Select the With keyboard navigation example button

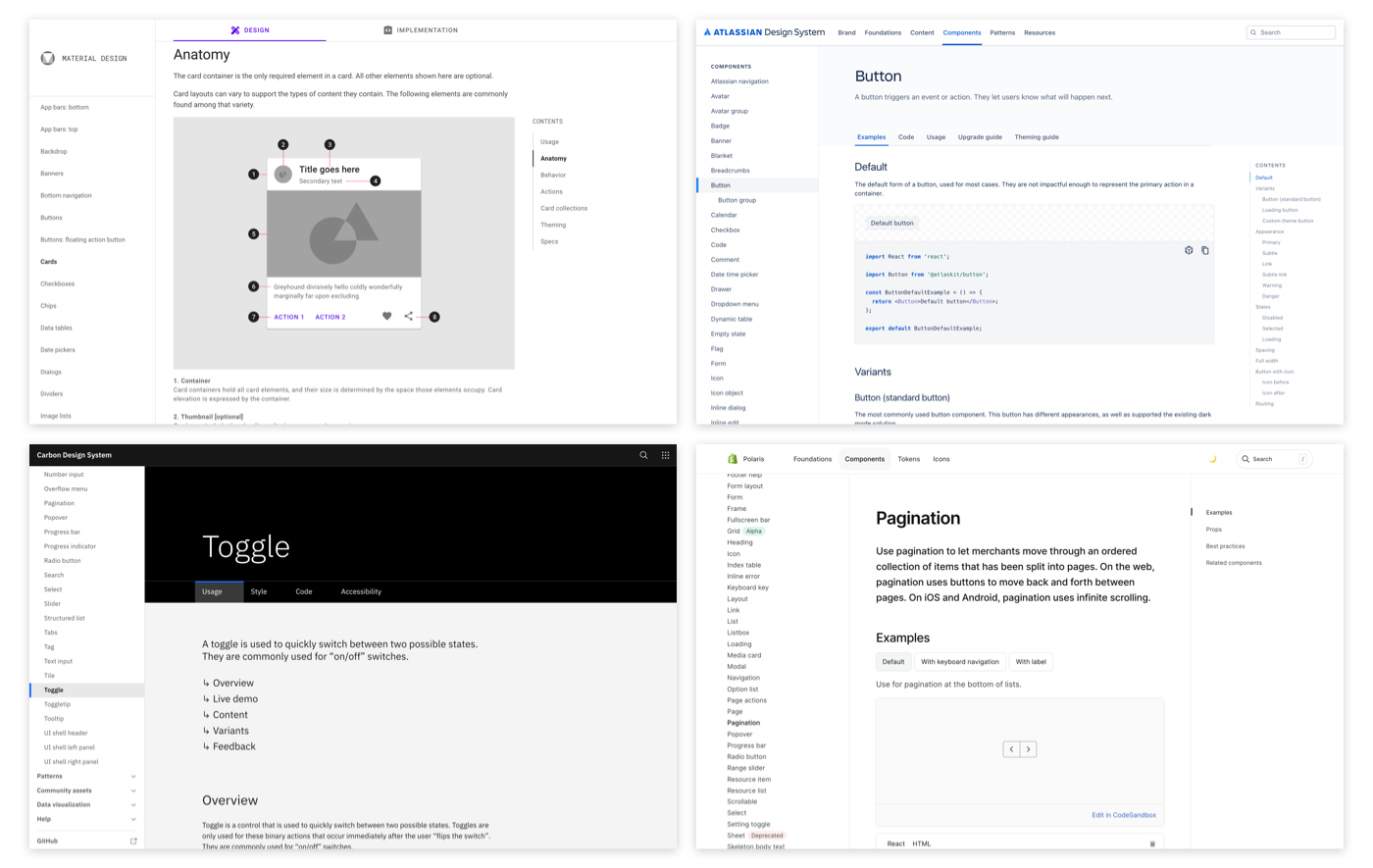(959, 662)
